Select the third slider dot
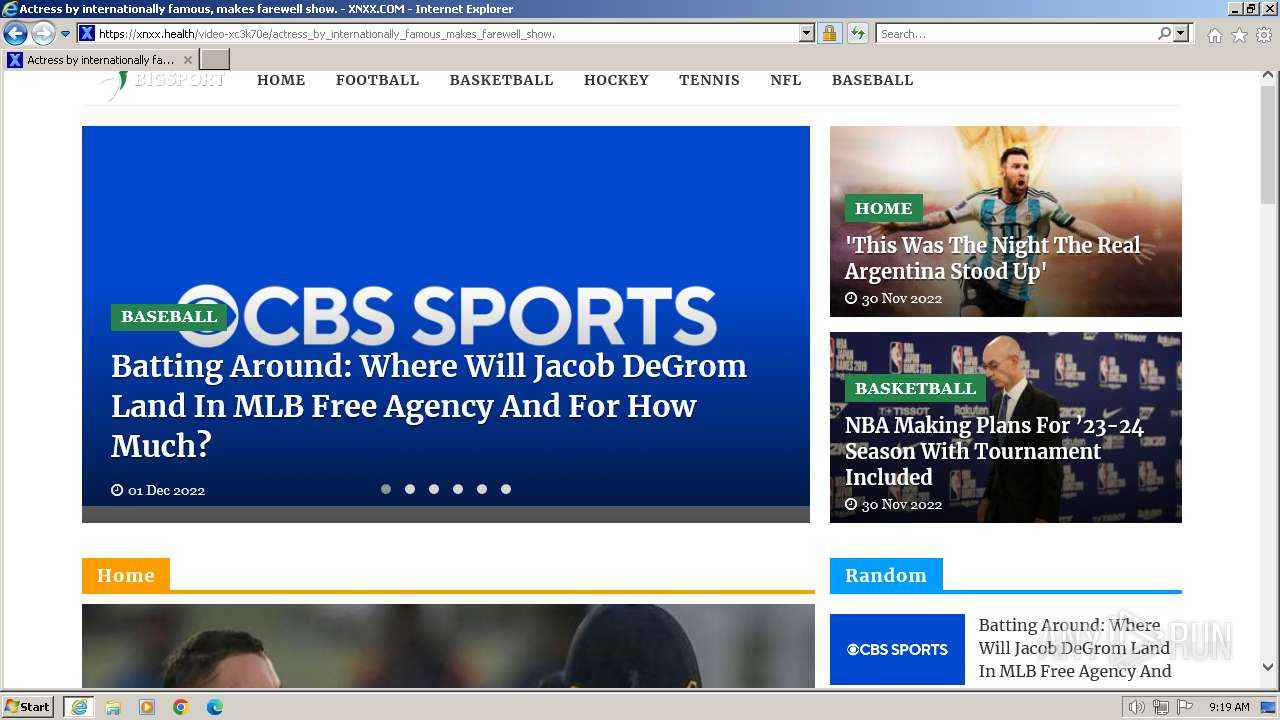Image resolution: width=1280 pixels, height=720 pixels. tap(434, 489)
